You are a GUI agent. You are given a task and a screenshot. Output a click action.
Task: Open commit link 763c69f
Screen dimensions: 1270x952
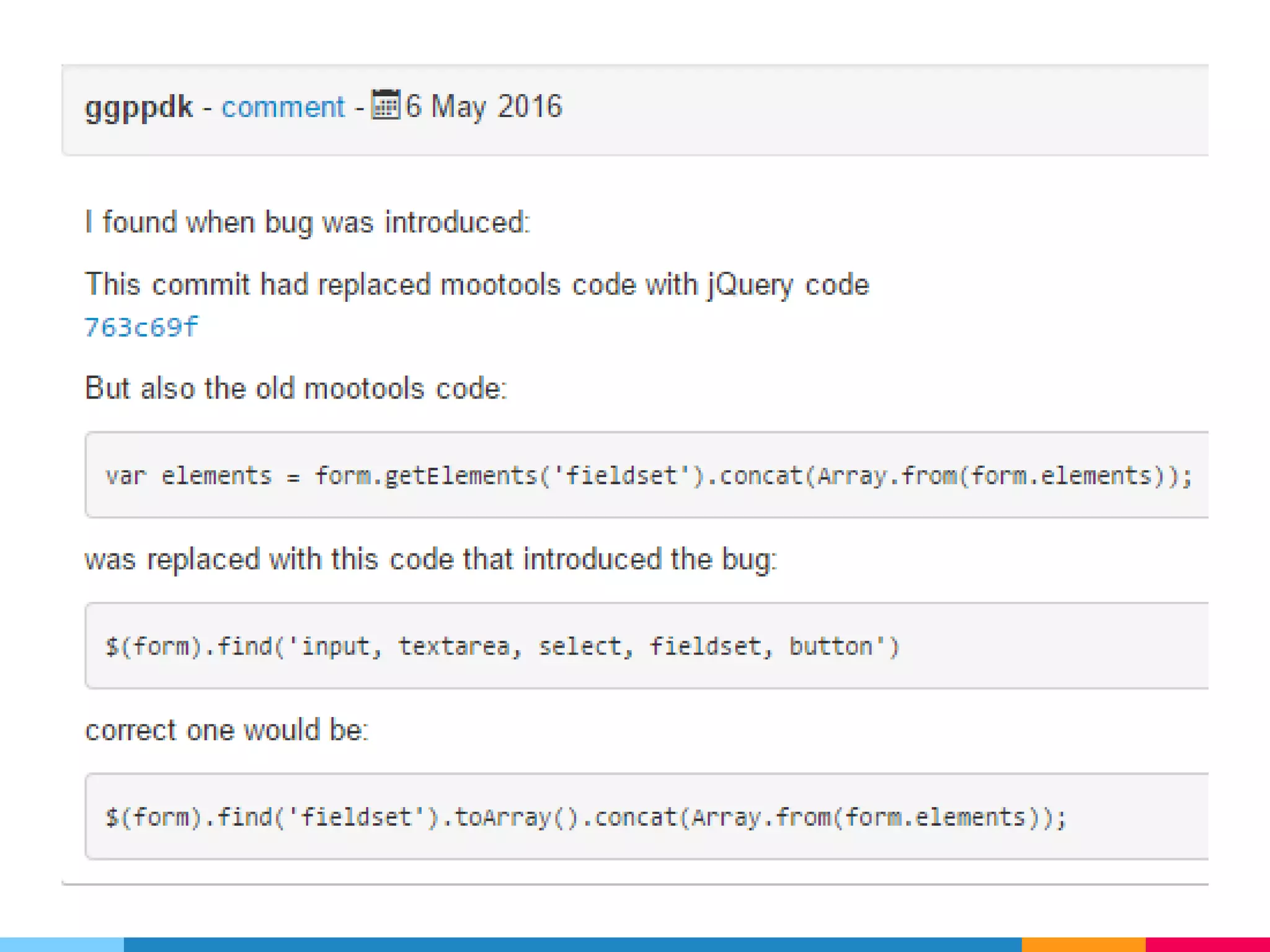(x=141, y=327)
